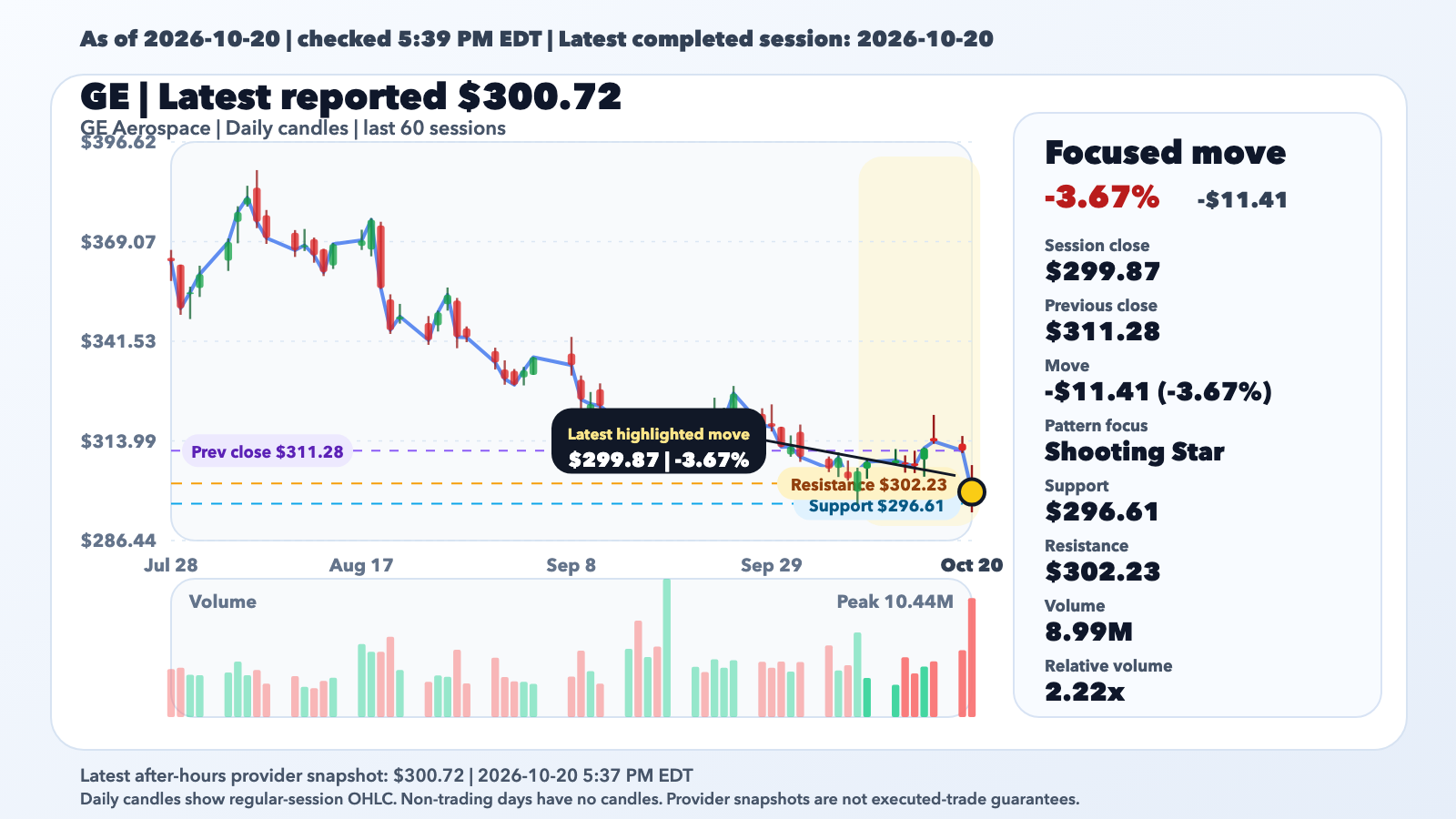This screenshot has height=819, width=1456.
Task: Click the $369.07 price axis label
Action: [x=118, y=242]
